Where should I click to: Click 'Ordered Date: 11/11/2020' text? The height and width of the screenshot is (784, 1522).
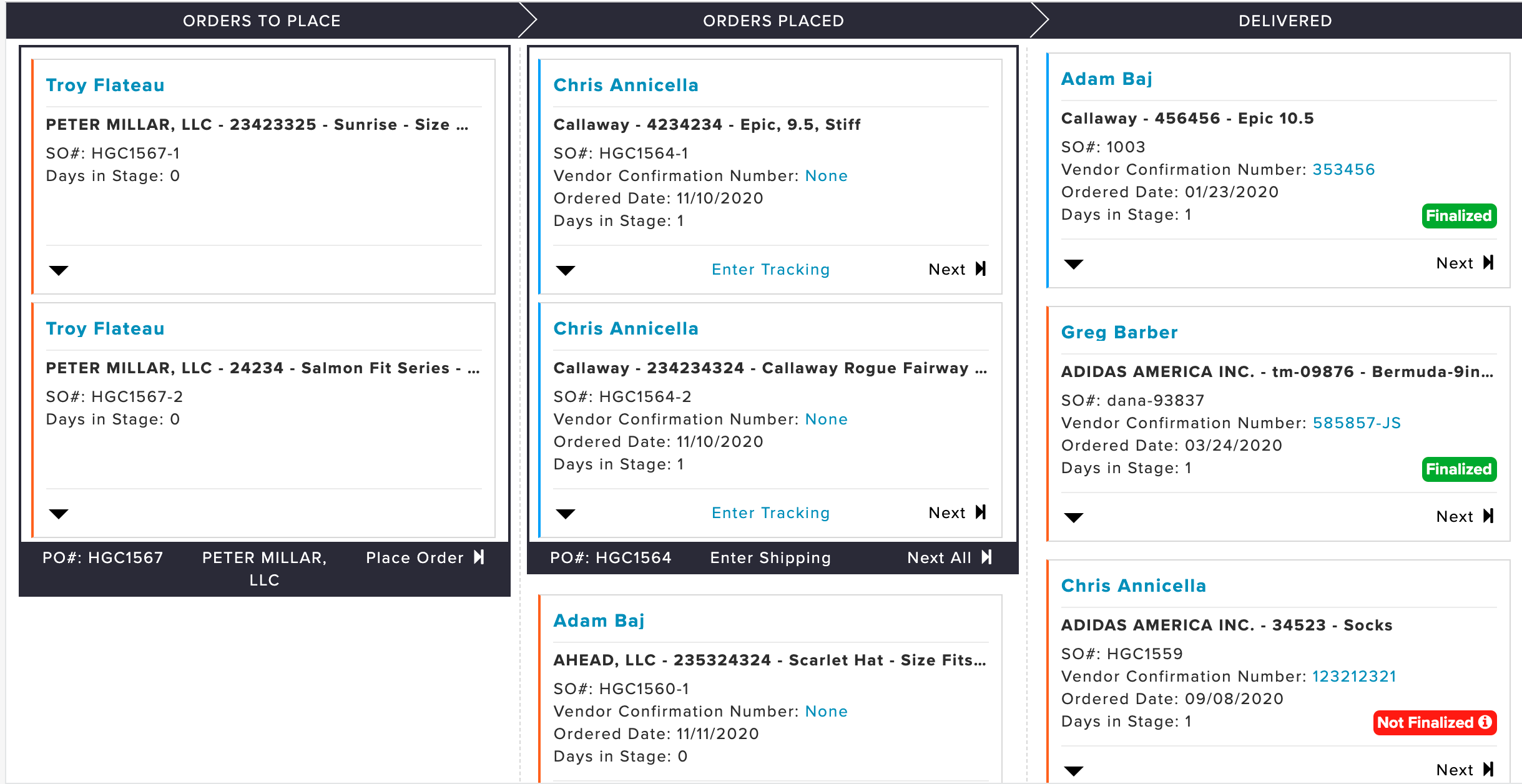(656, 733)
